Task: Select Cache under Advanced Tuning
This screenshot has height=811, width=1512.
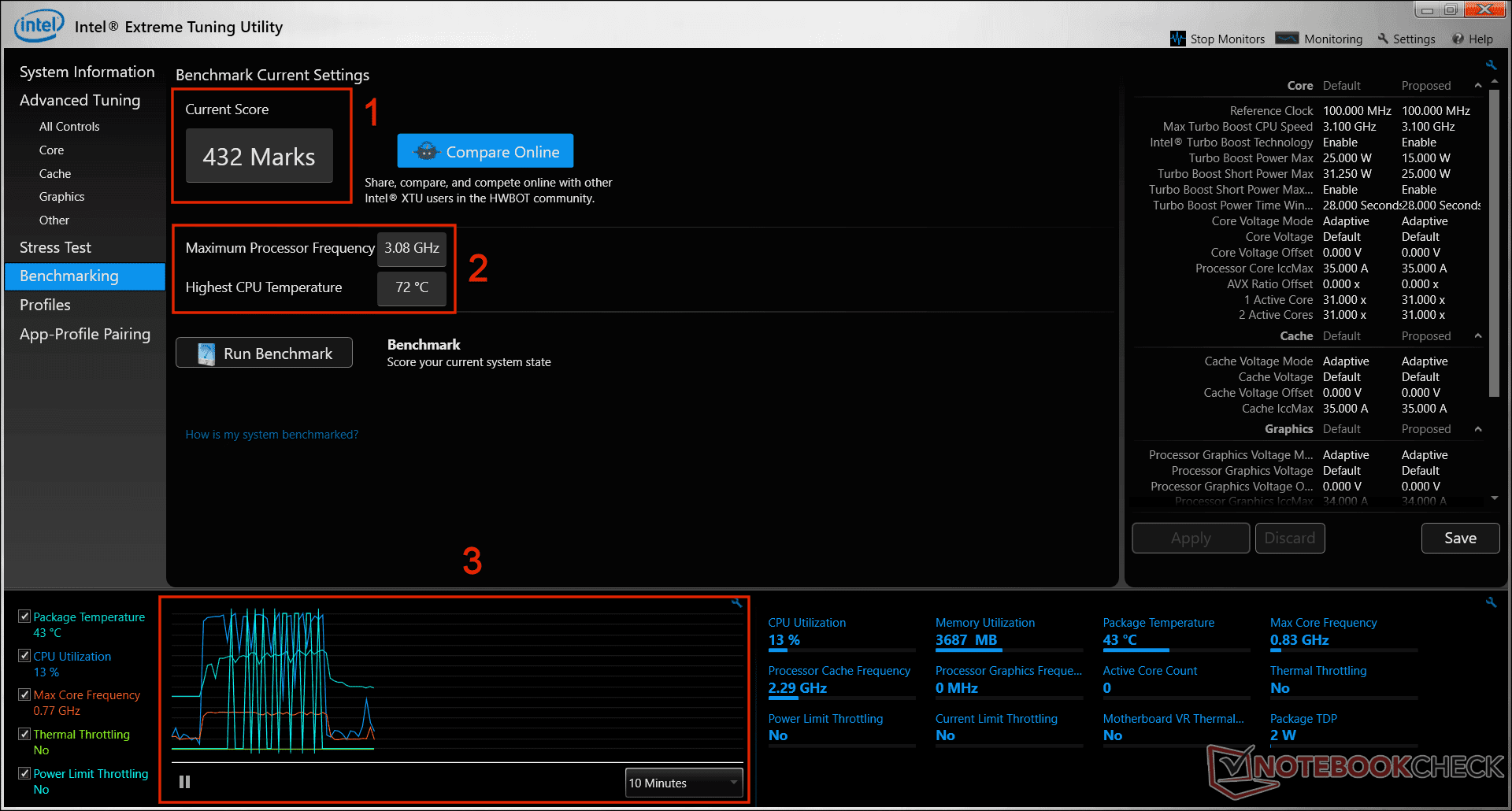Action: [x=55, y=173]
